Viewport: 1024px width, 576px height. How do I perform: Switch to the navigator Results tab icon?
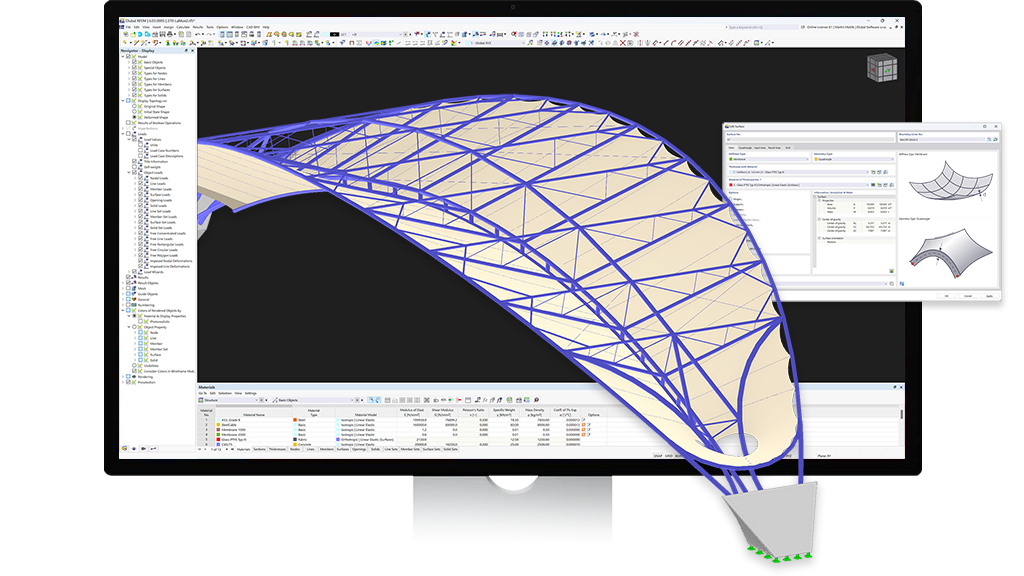(153, 449)
